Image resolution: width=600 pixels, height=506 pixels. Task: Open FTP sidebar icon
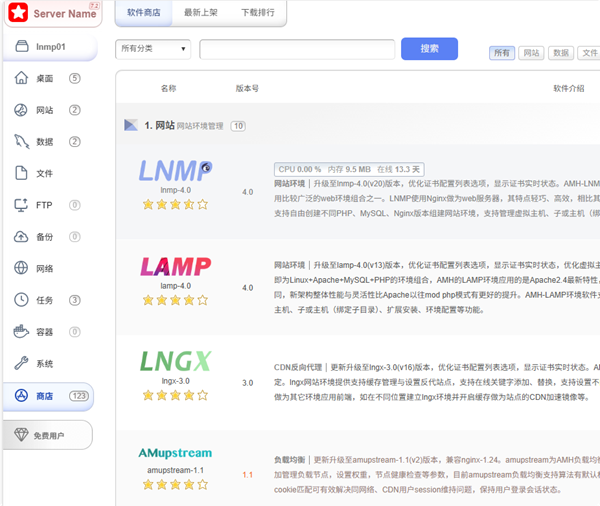(21, 205)
